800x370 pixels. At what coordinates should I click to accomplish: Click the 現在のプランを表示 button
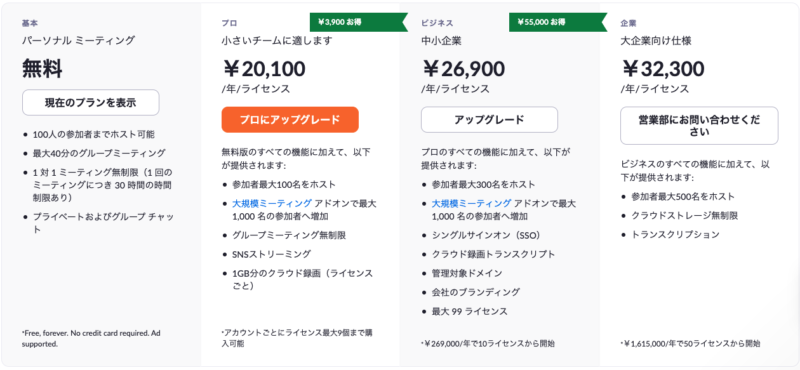pos(91,103)
